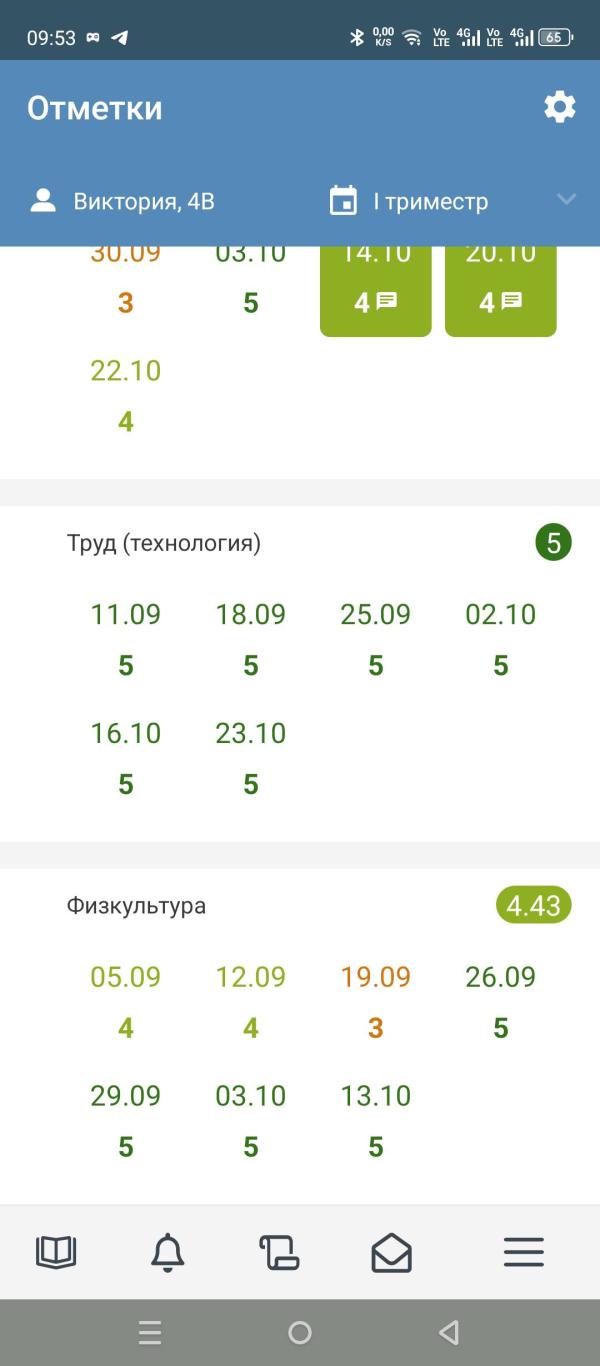600x1366 pixels.
Task: Open the scroll document icon in bottom navigation
Action: 279,1252
